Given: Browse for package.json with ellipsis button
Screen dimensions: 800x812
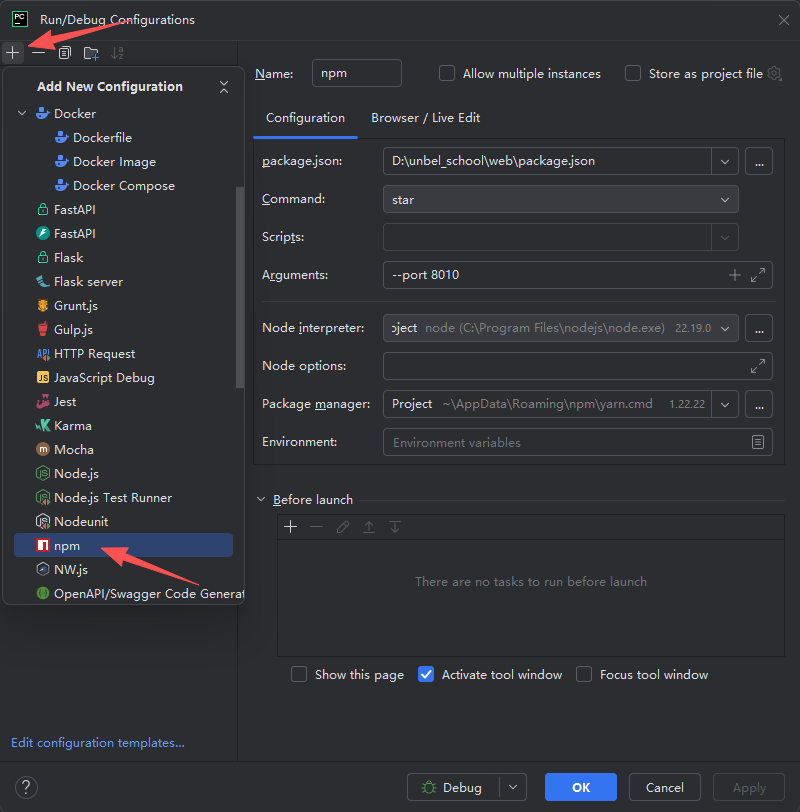Looking at the screenshot, I should point(759,162).
